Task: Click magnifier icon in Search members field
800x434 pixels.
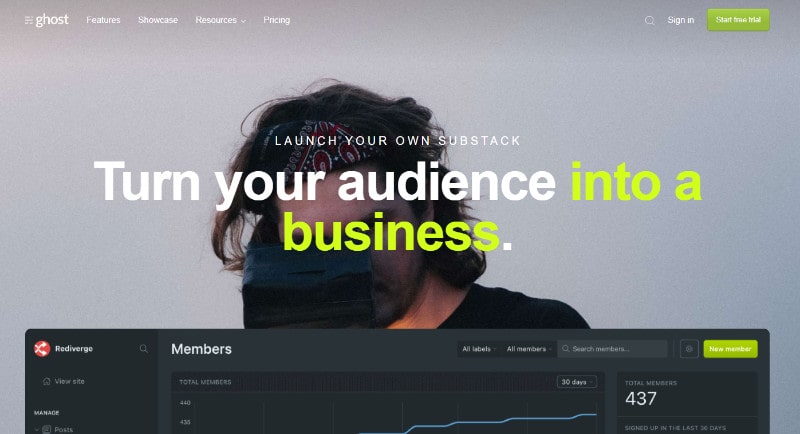Action: click(565, 349)
